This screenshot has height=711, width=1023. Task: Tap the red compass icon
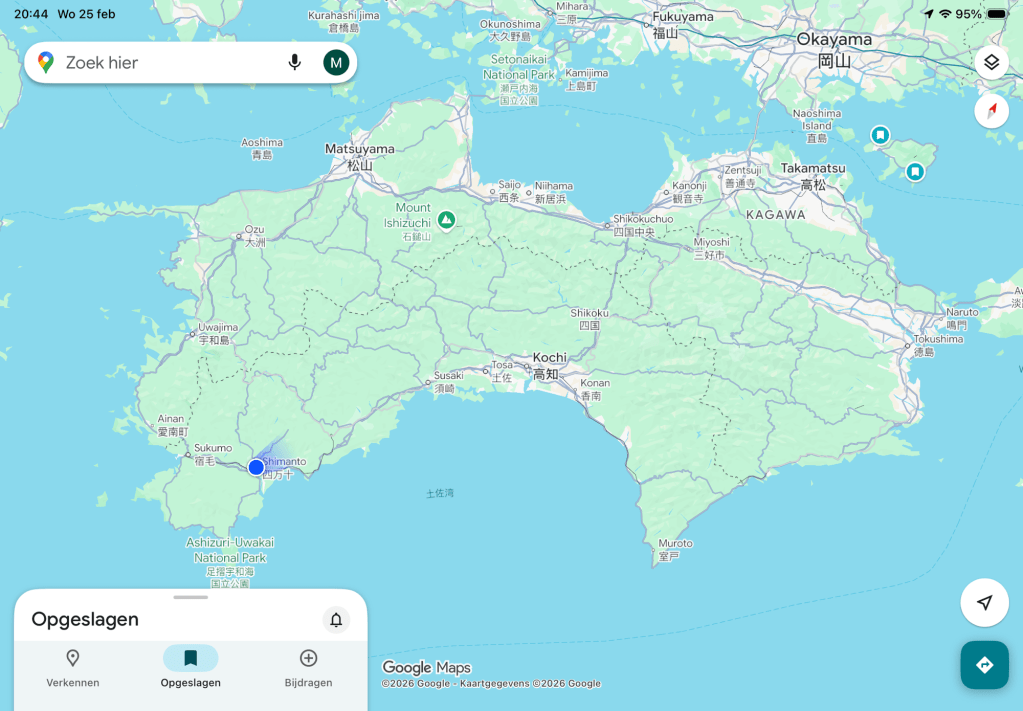pyautogui.click(x=991, y=110)
